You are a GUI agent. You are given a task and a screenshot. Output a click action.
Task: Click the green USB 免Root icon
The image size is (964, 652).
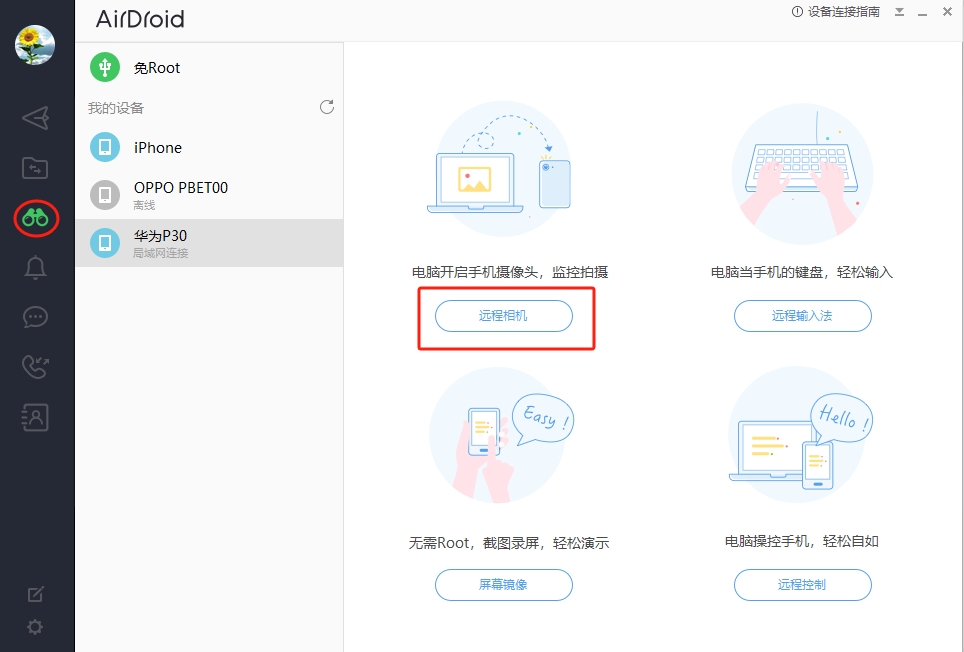point(105,67)
